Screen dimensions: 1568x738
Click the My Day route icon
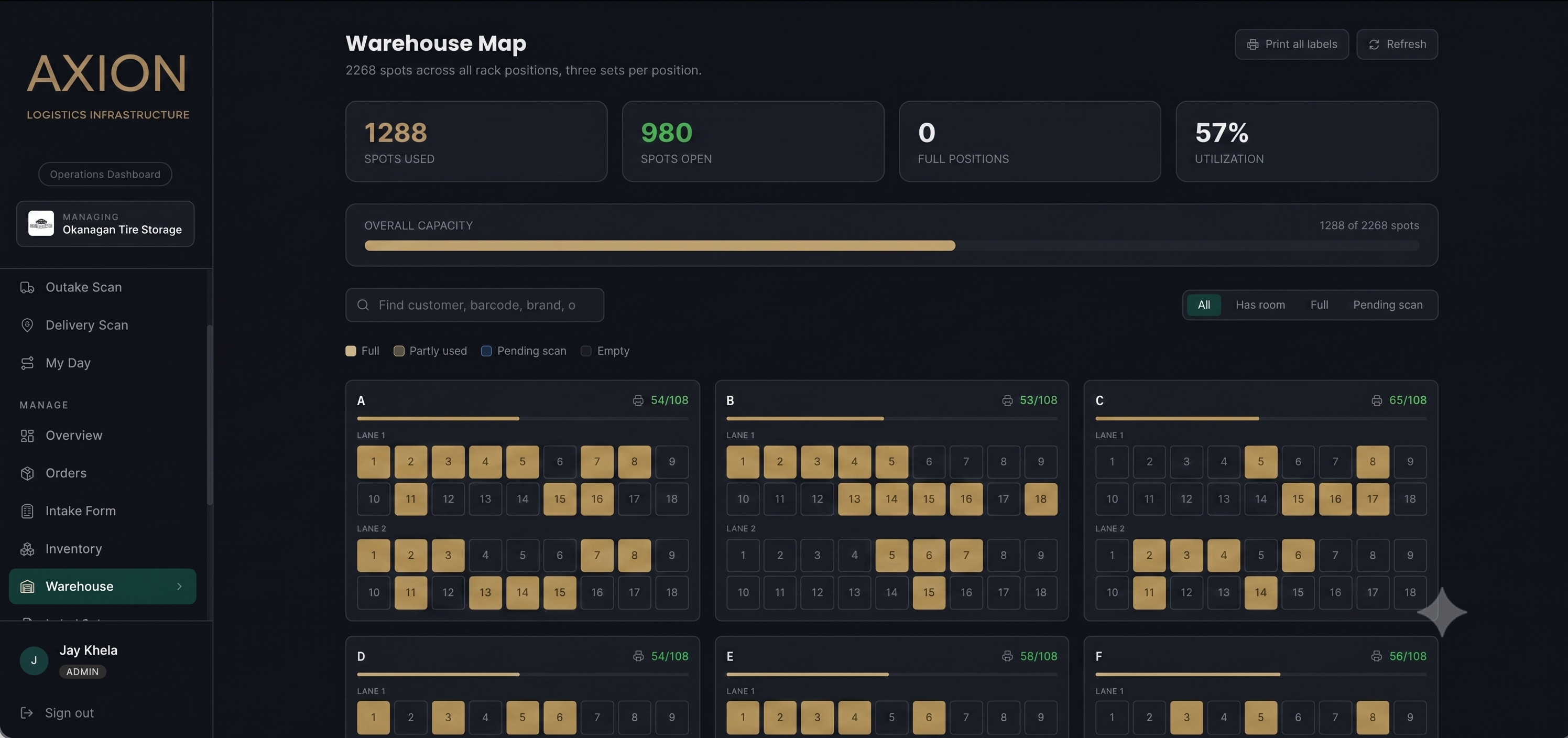tap(27, 363)
